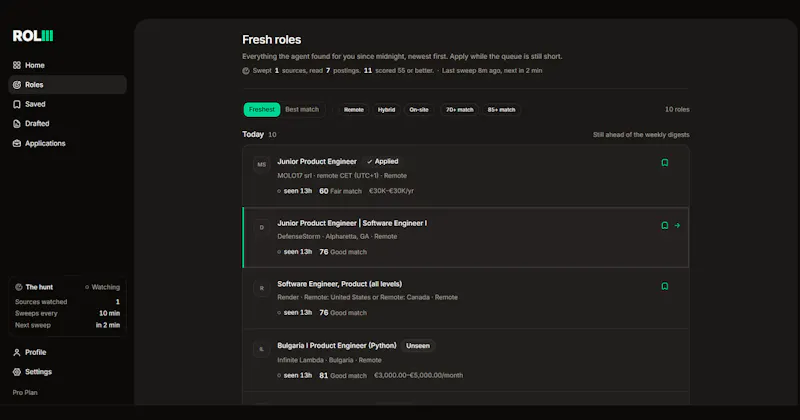The image size is (800, 420).
Task: Click the €30K–€30K/yr salary text
Action: point(391,191)
